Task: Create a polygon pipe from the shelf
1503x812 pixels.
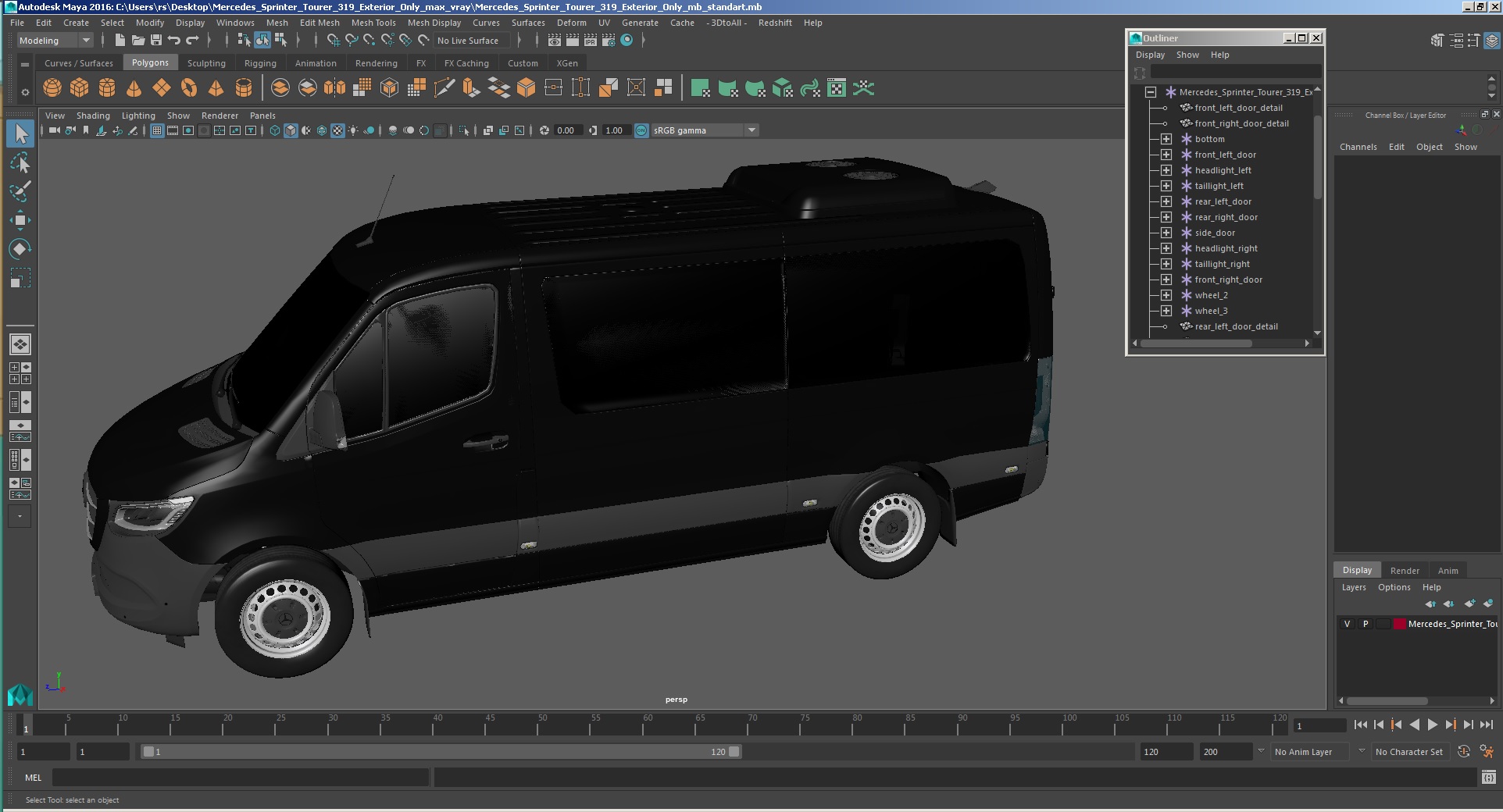Action: click(244, 88)
